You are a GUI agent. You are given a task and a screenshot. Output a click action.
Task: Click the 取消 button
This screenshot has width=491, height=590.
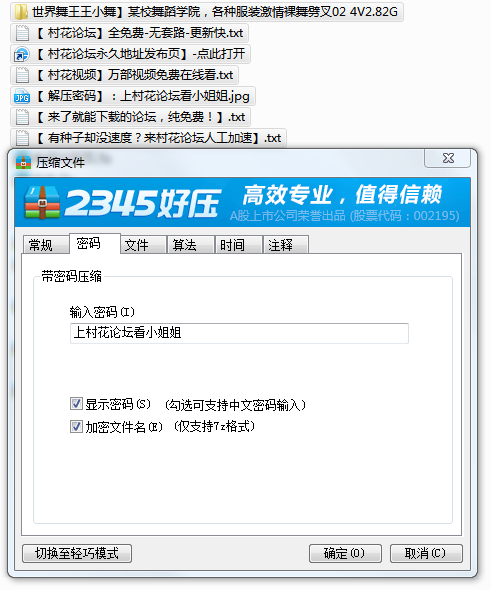click(426, 553)
